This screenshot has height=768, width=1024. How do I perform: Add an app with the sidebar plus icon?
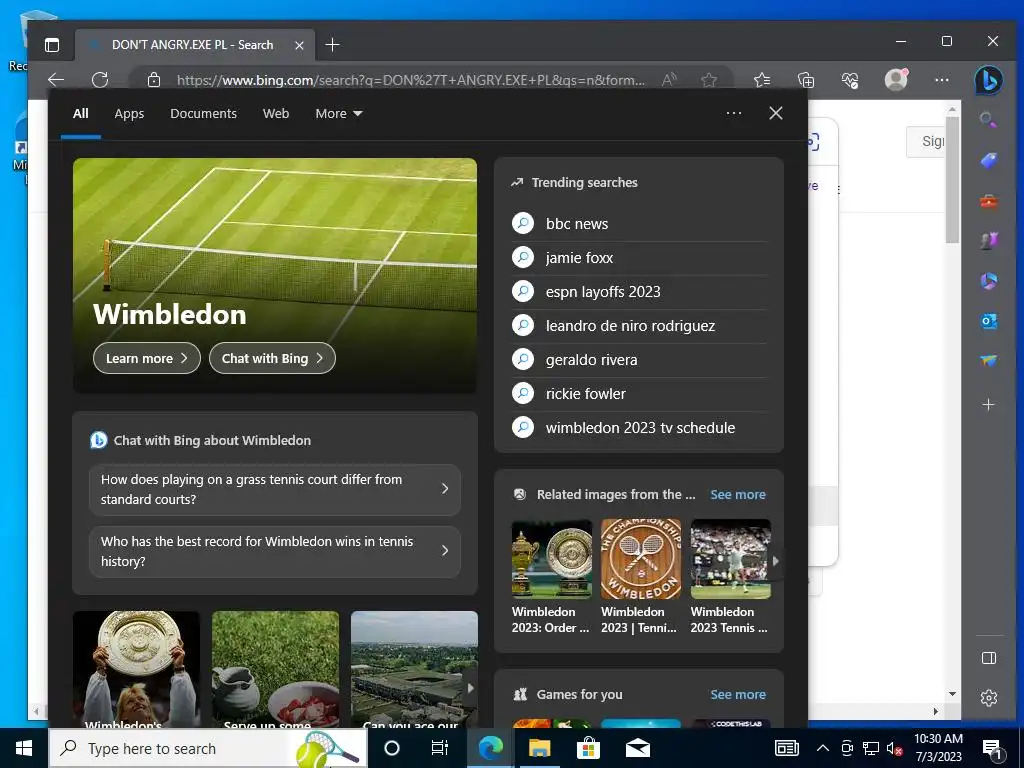tap(989, 405)
